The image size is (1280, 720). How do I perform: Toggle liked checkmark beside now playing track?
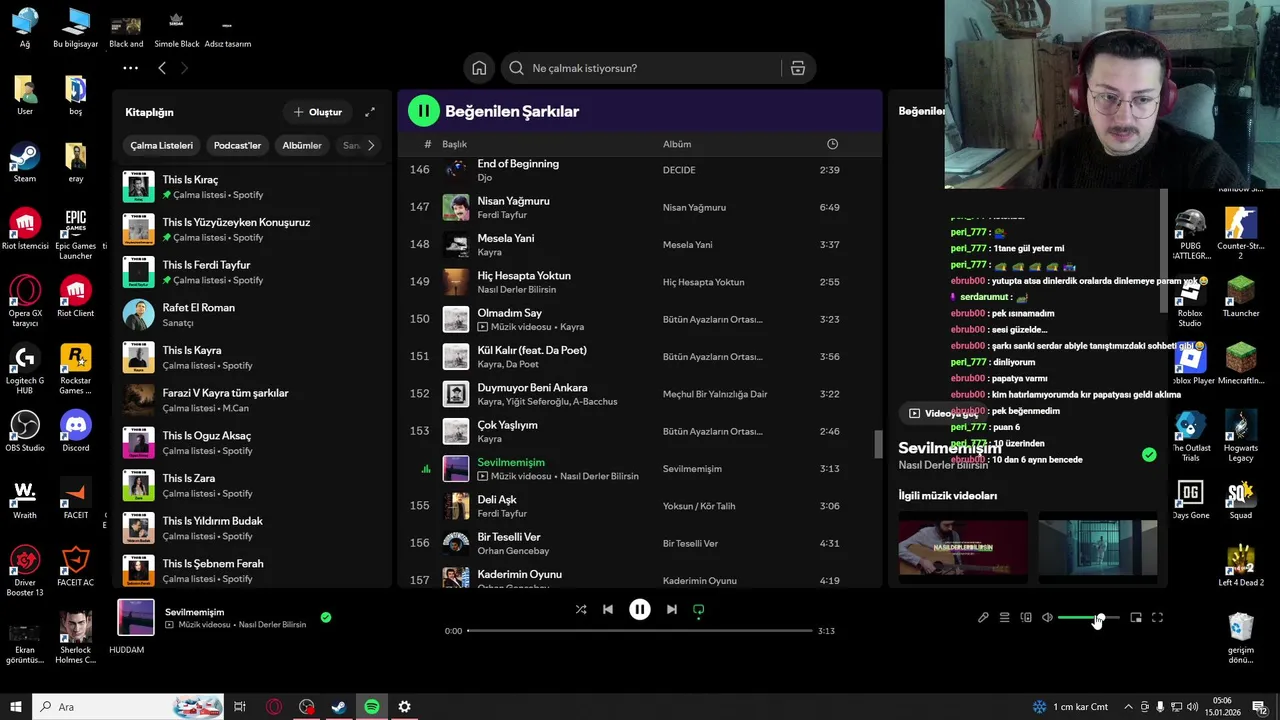pyautogui.click(x=326, y=617)
